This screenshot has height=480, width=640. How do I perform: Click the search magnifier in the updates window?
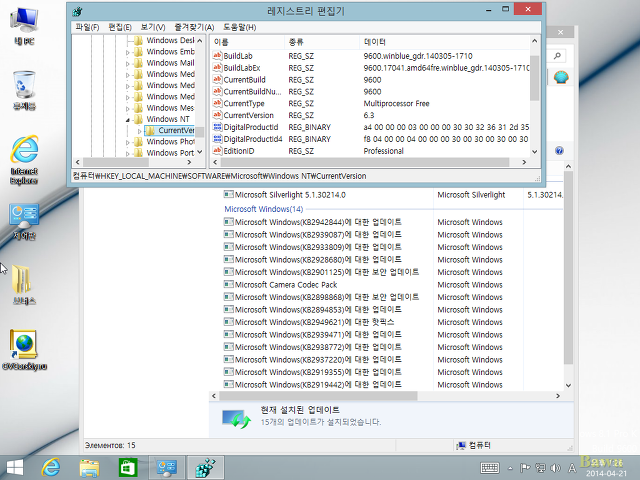[x=557, y=56]
